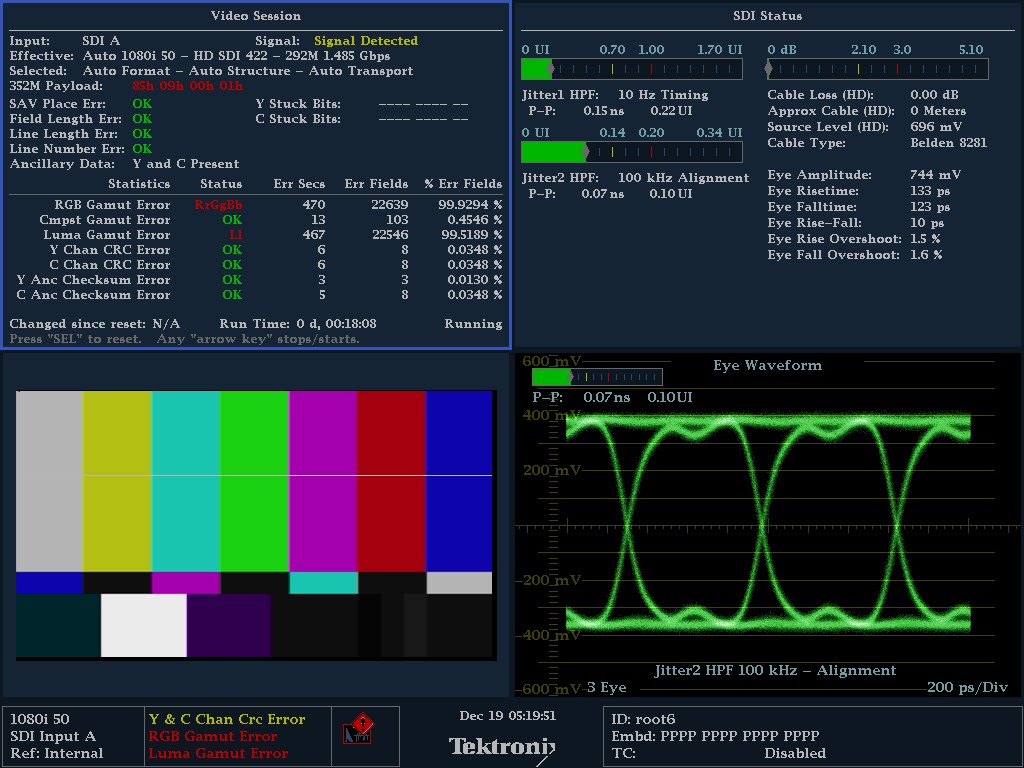The width and height of the screenshot is (1024, 768).
Task: Click the white square in bottom picture row
Action: click(144, 625)
